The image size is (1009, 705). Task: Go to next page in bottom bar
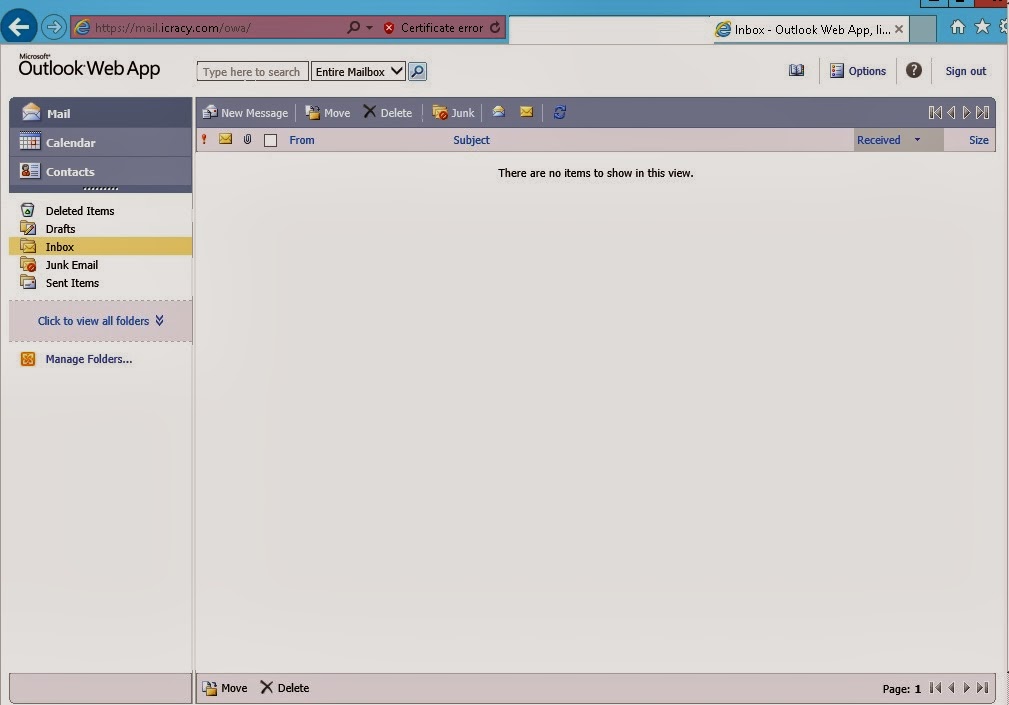(x=966, y=688)
